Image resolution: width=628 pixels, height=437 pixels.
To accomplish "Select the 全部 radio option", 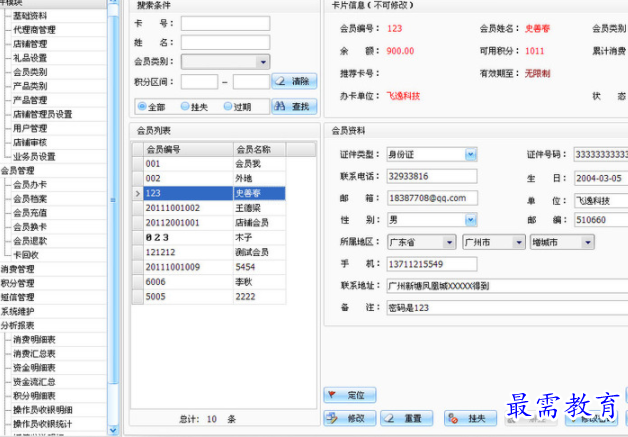I will (151, 107).
